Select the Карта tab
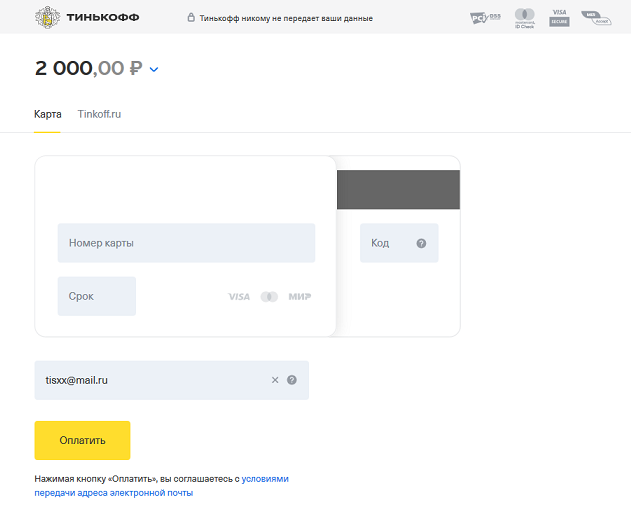 (47, 114)
